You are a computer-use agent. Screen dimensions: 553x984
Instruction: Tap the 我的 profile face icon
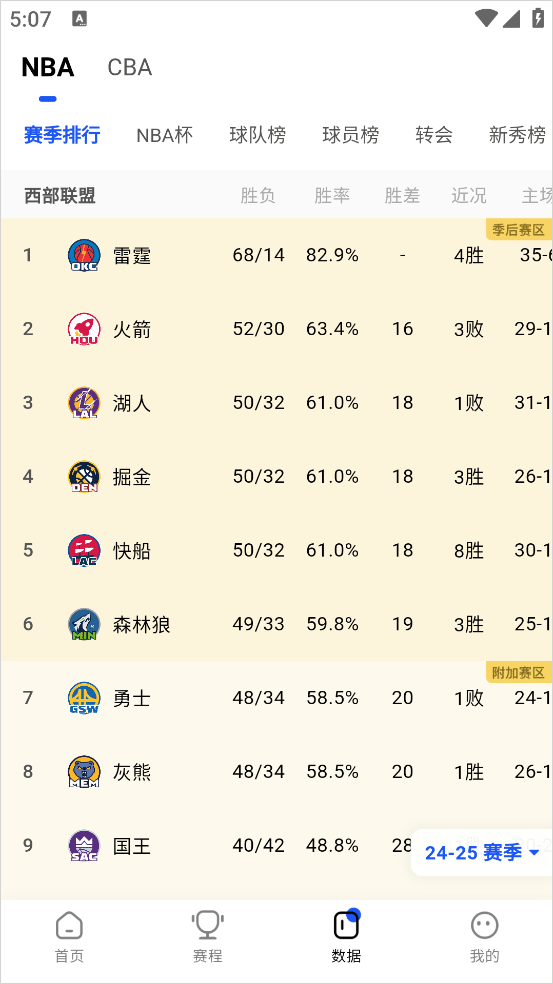(x=485, y=925)
